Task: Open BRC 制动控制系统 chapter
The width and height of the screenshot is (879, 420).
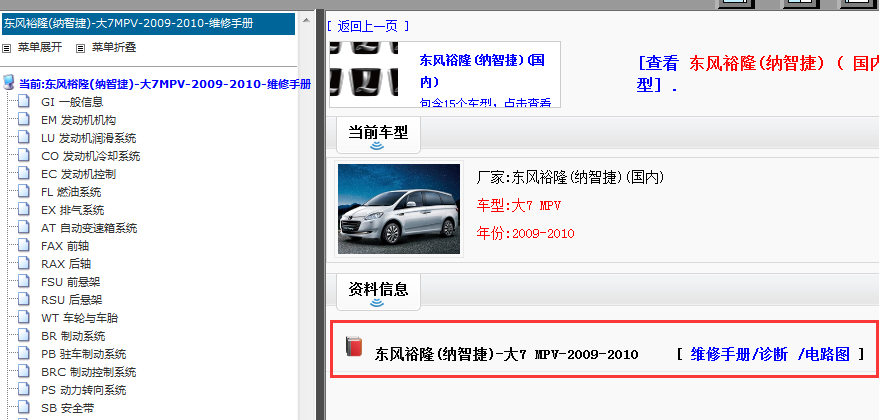Action: pyautogui.click(x=89, y=372)
